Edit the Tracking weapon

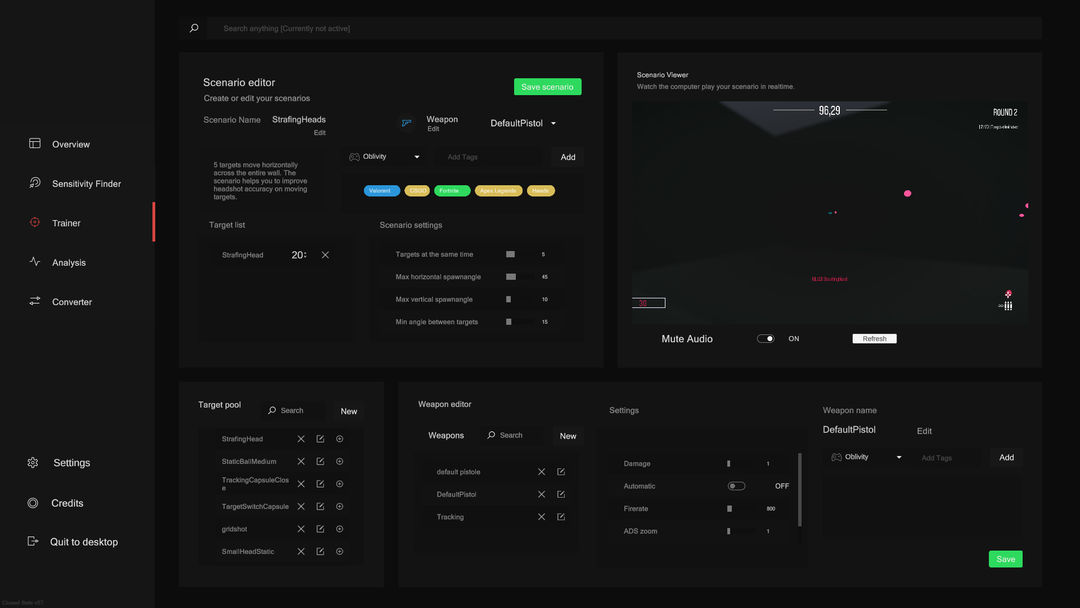coord(561,517)
